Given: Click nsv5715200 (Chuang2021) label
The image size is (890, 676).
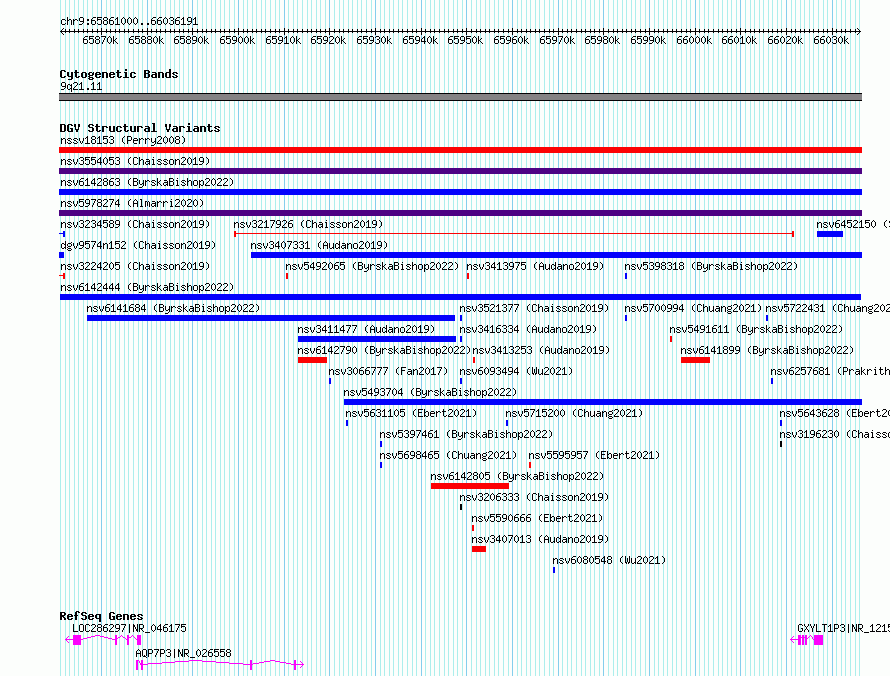Looking at the screenshot, I should [x=574, y=413].
